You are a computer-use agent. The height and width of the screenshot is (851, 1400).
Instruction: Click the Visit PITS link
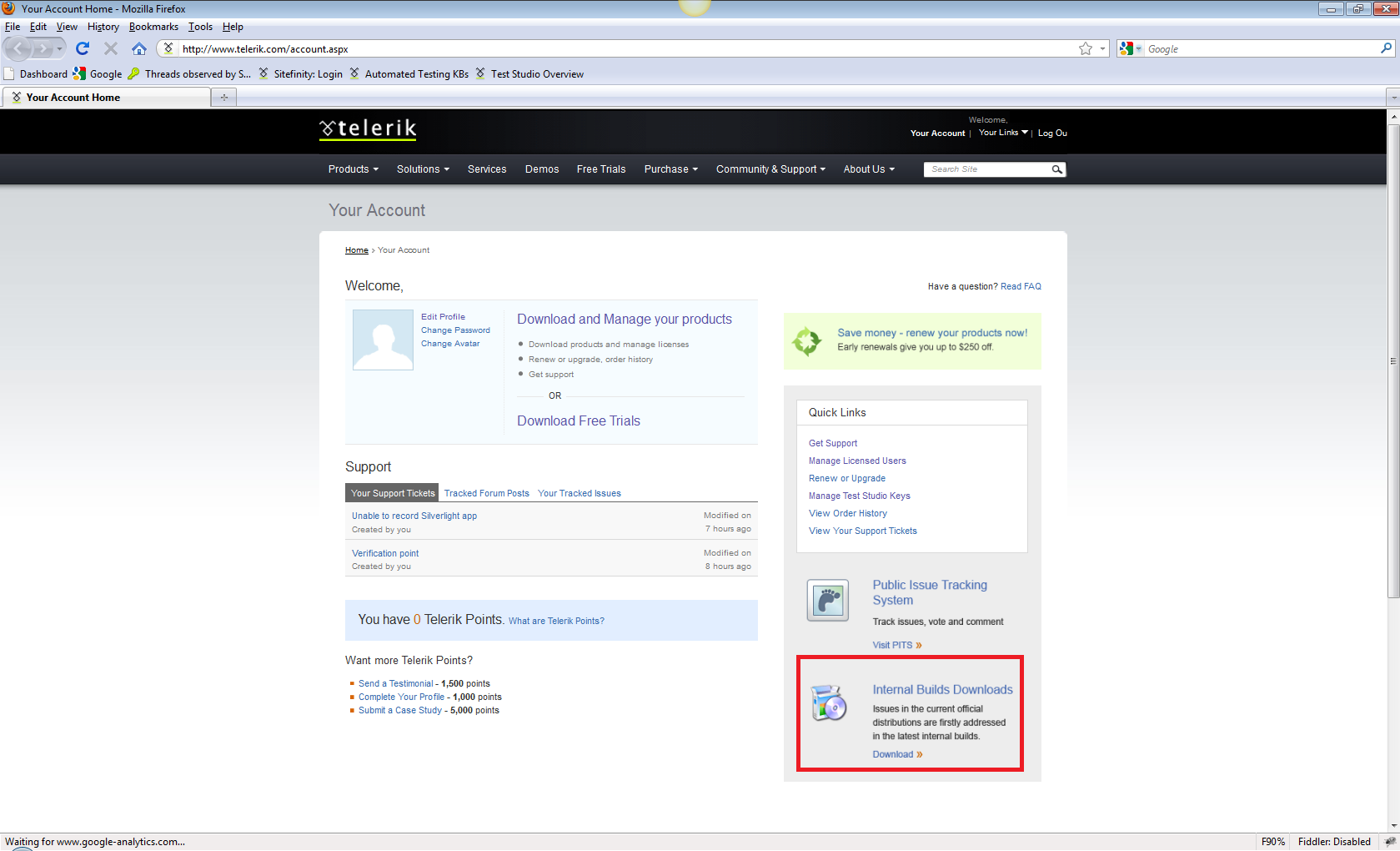tap(897, 645)
